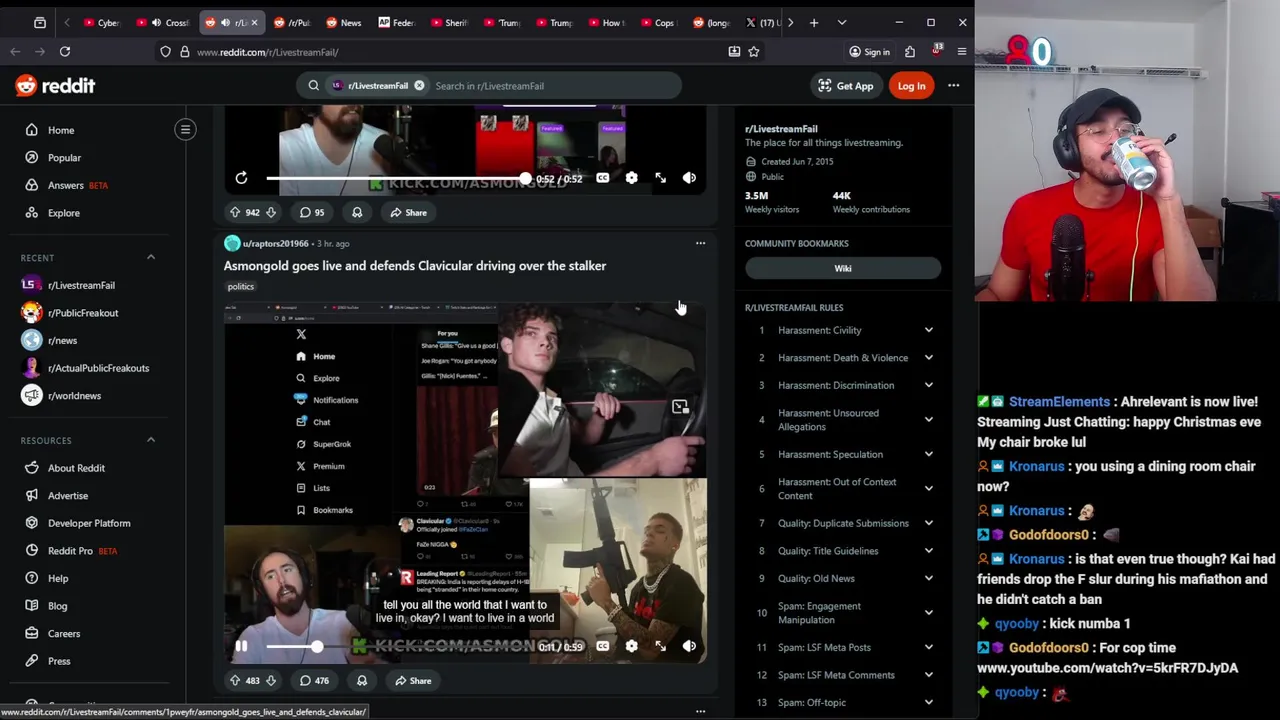
Task: Toggle captions on the top video
Action: point(602,178)
